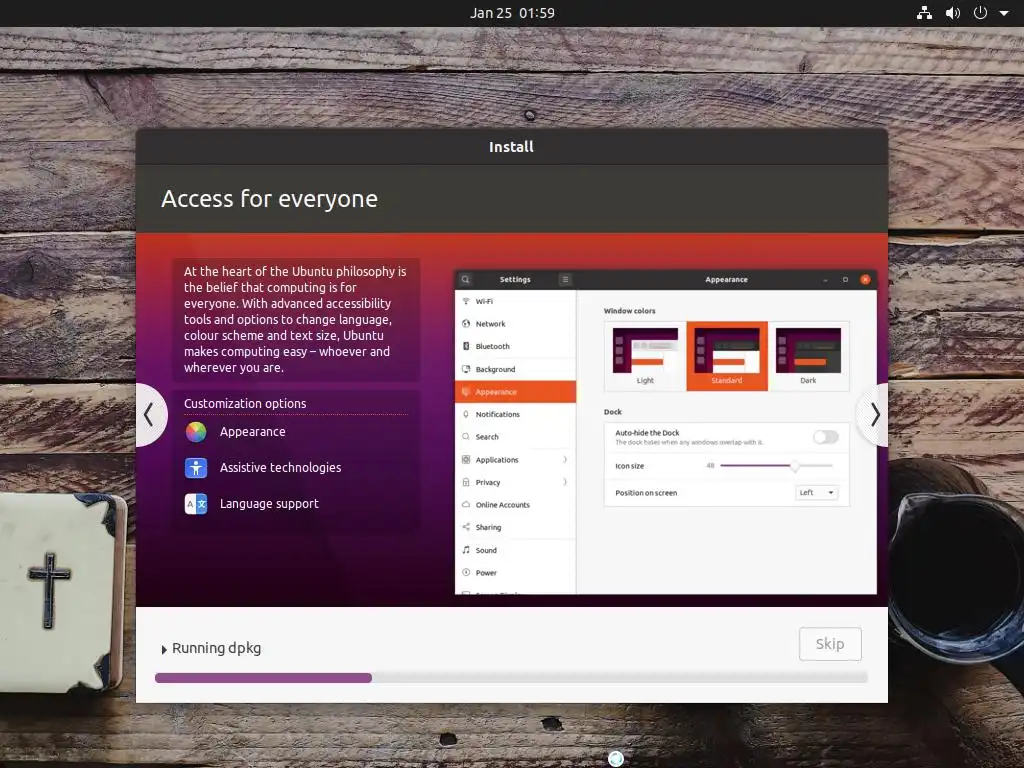Select Appearance customization option text
Image resolution: width=1024 pixels, height=768 pixels.
click(253, 432)
